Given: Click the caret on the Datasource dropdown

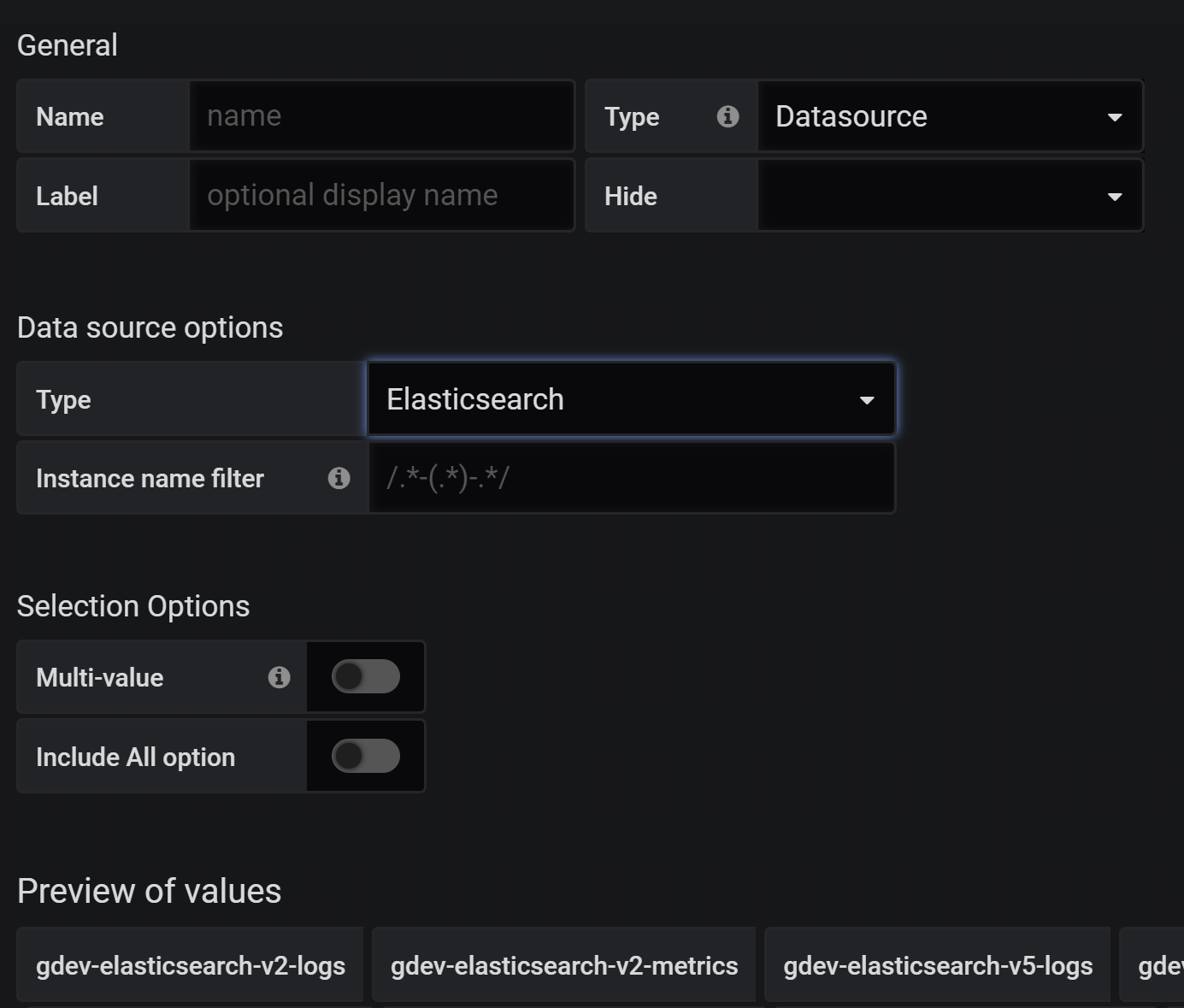Looking at the screenshot, I should (x=1114, y=116).
